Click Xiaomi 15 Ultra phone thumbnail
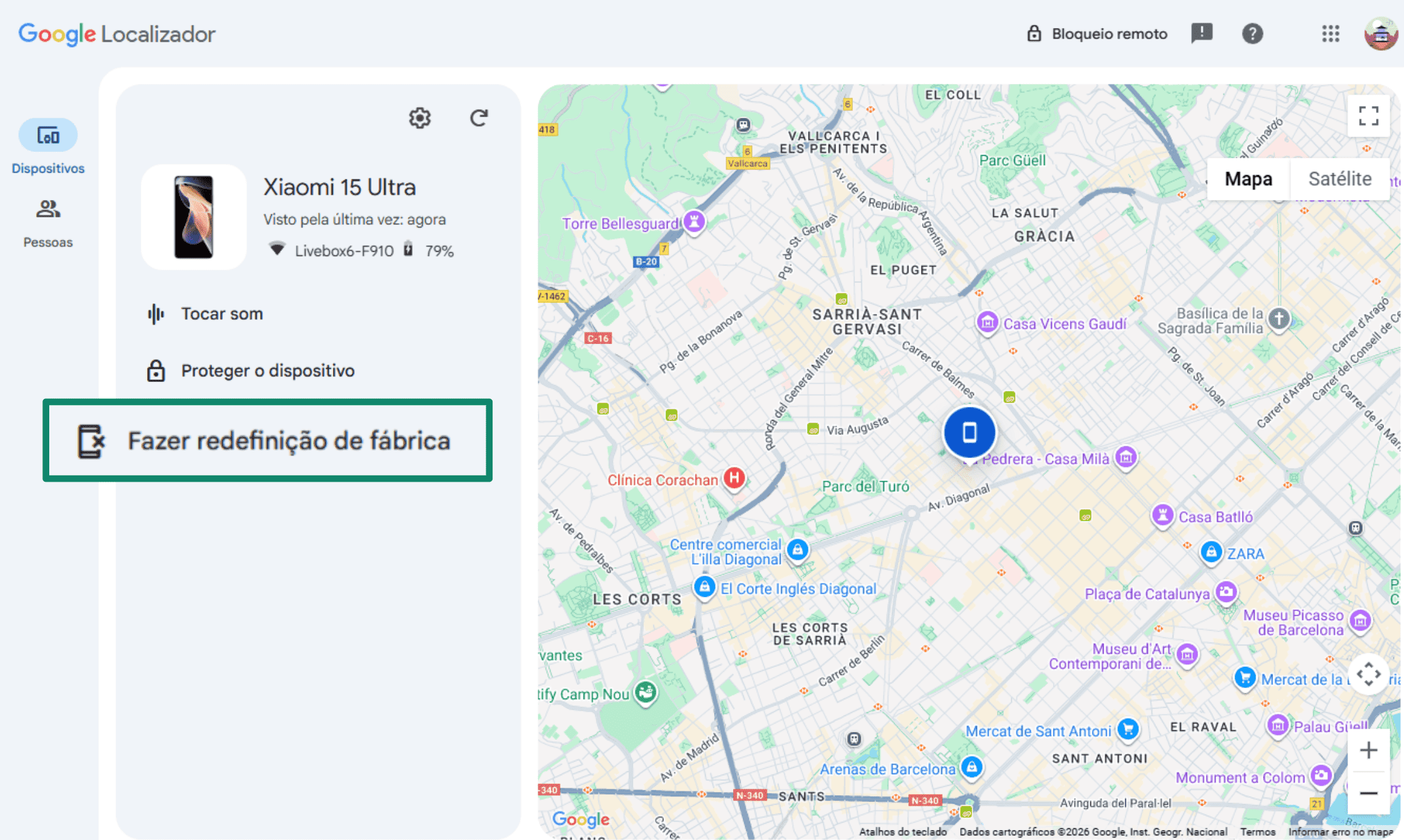 click(x=194, y=217)
